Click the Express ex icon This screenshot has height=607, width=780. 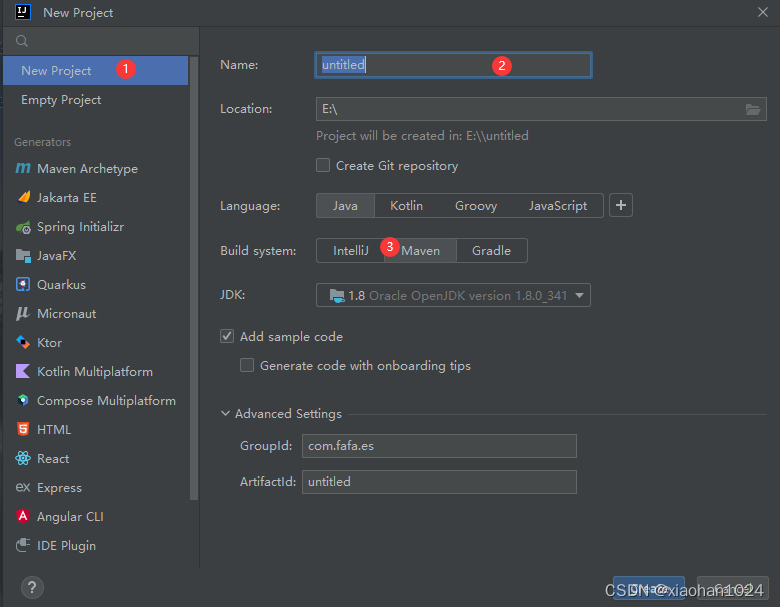(x=22, y=487)
